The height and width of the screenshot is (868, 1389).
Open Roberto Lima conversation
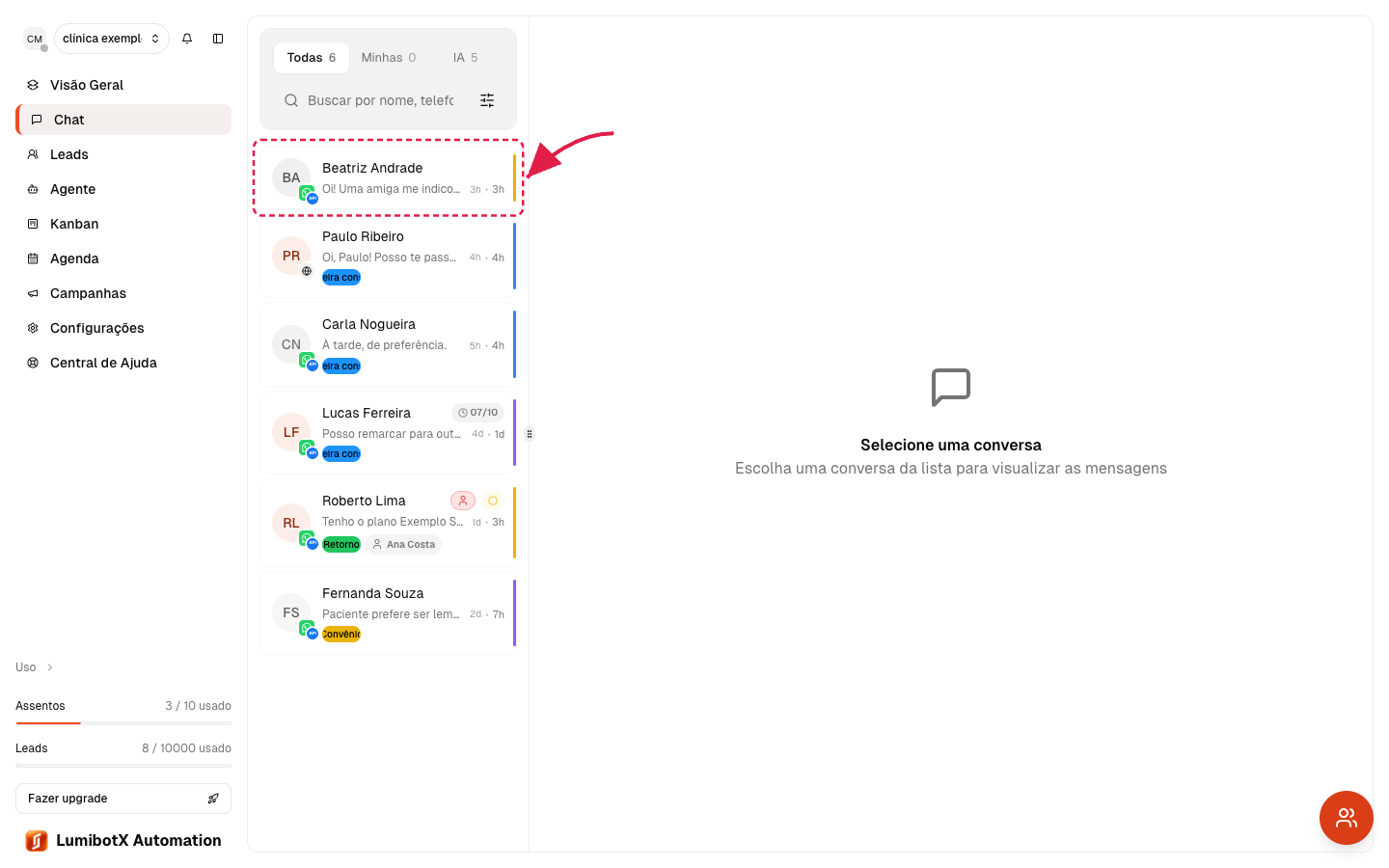click(388, 523)
